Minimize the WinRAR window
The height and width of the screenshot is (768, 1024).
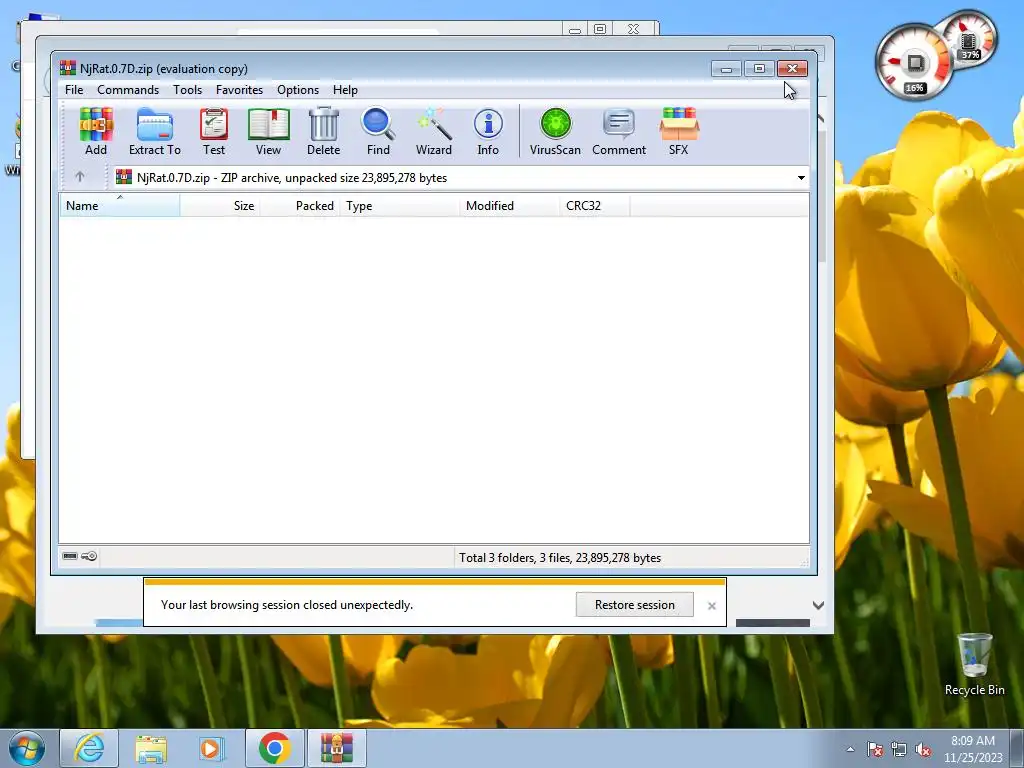(726, 69)
